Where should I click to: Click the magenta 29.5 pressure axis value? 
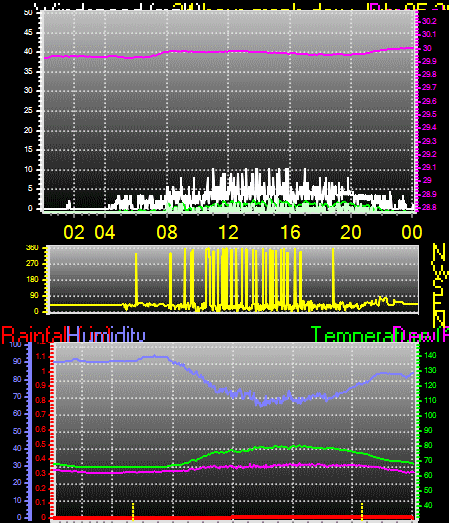tap(429, 114)
